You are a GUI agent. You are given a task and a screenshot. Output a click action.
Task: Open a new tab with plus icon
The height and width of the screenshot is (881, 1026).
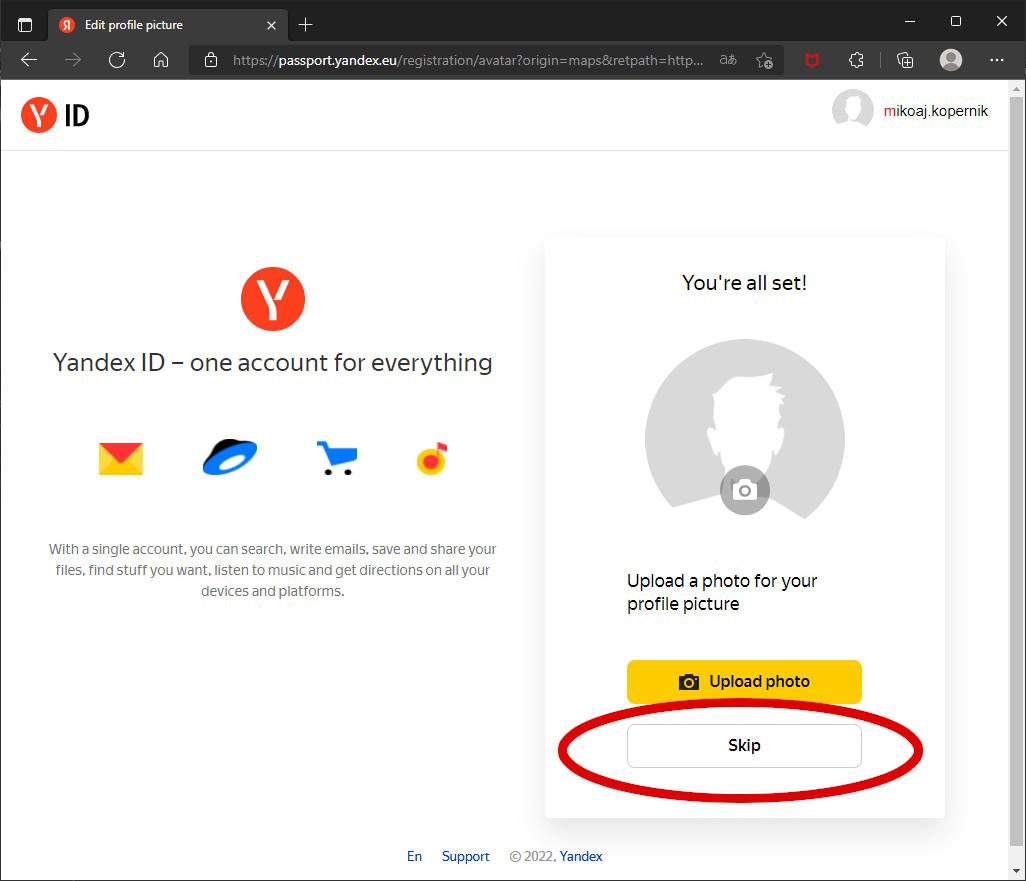pos(305,25)
